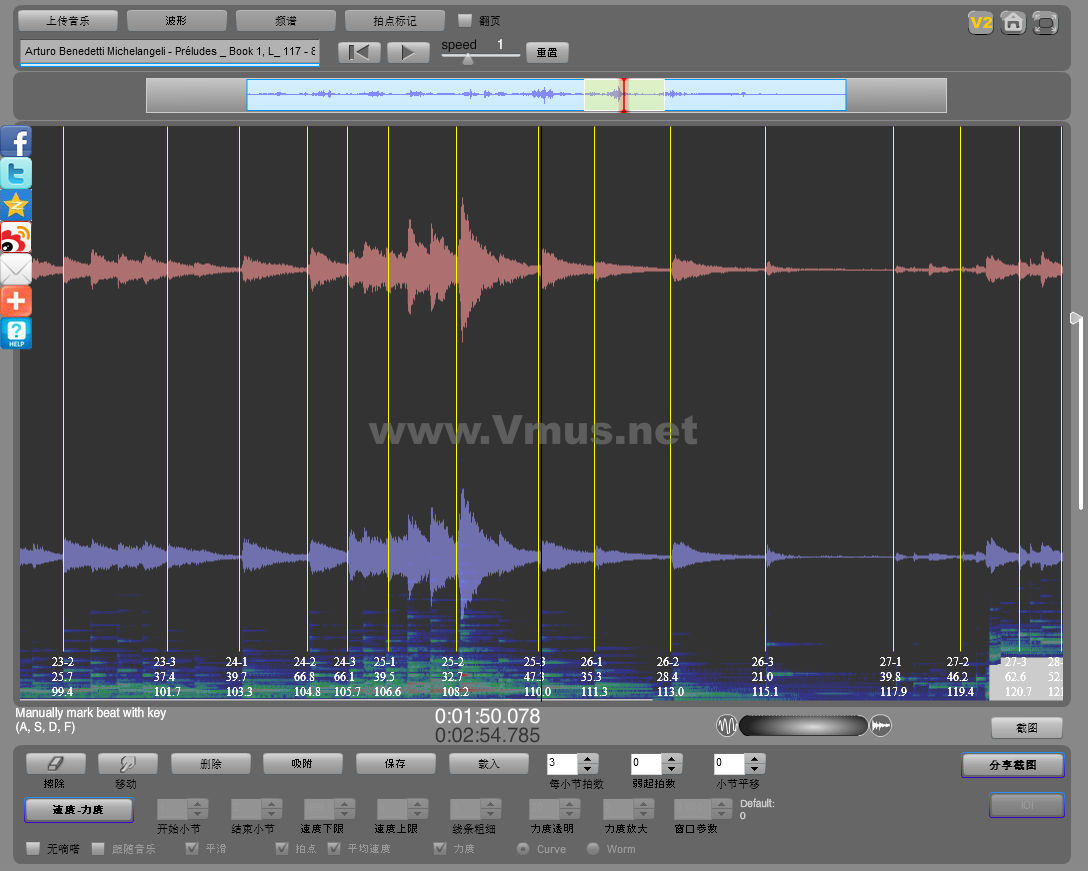Switch to the 波形 waveform view
Viewport: 1088px width, 871px height.
(176, 20)
